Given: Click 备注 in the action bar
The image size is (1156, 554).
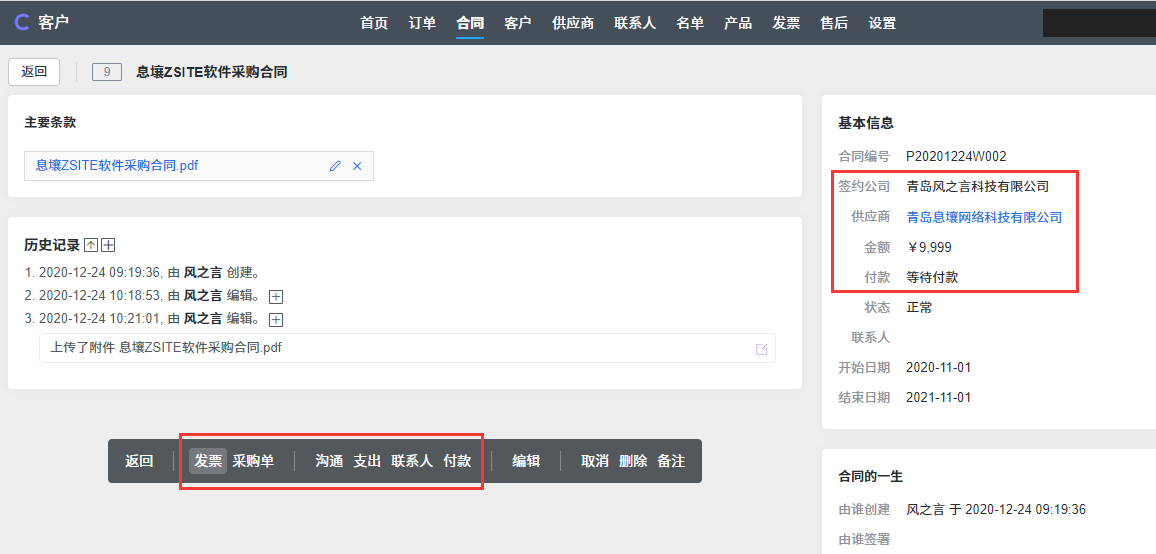Looking at the screenshot, I should tap(672, 461).
